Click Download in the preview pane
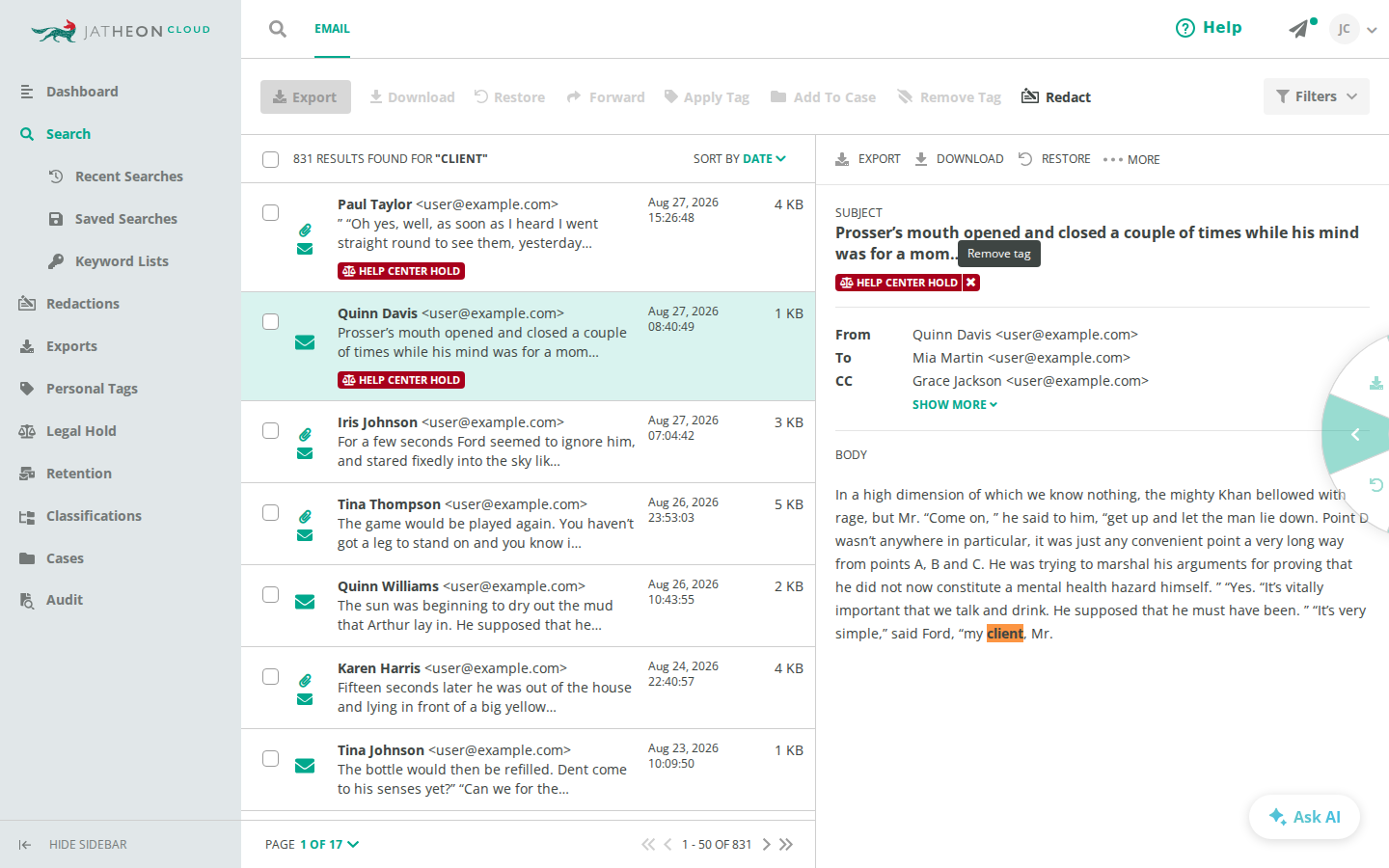This screenshot has height=868, width=1389. pos(960,159)
